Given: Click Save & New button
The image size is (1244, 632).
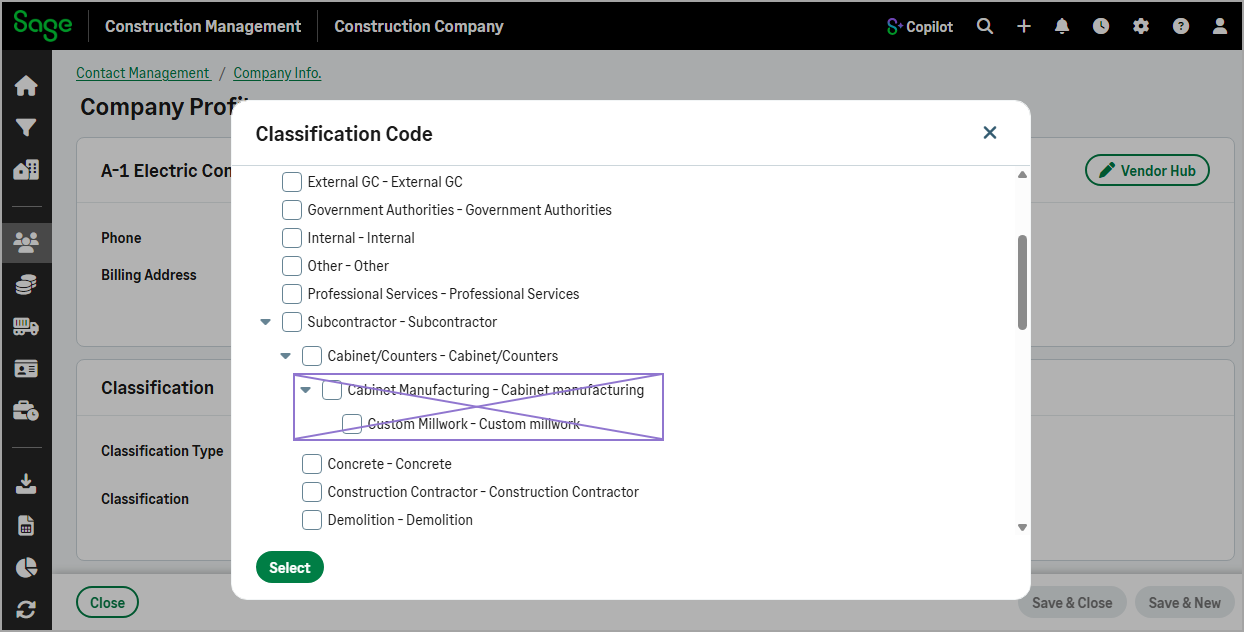Looking at the screenshot, I should coord(1184,603).
